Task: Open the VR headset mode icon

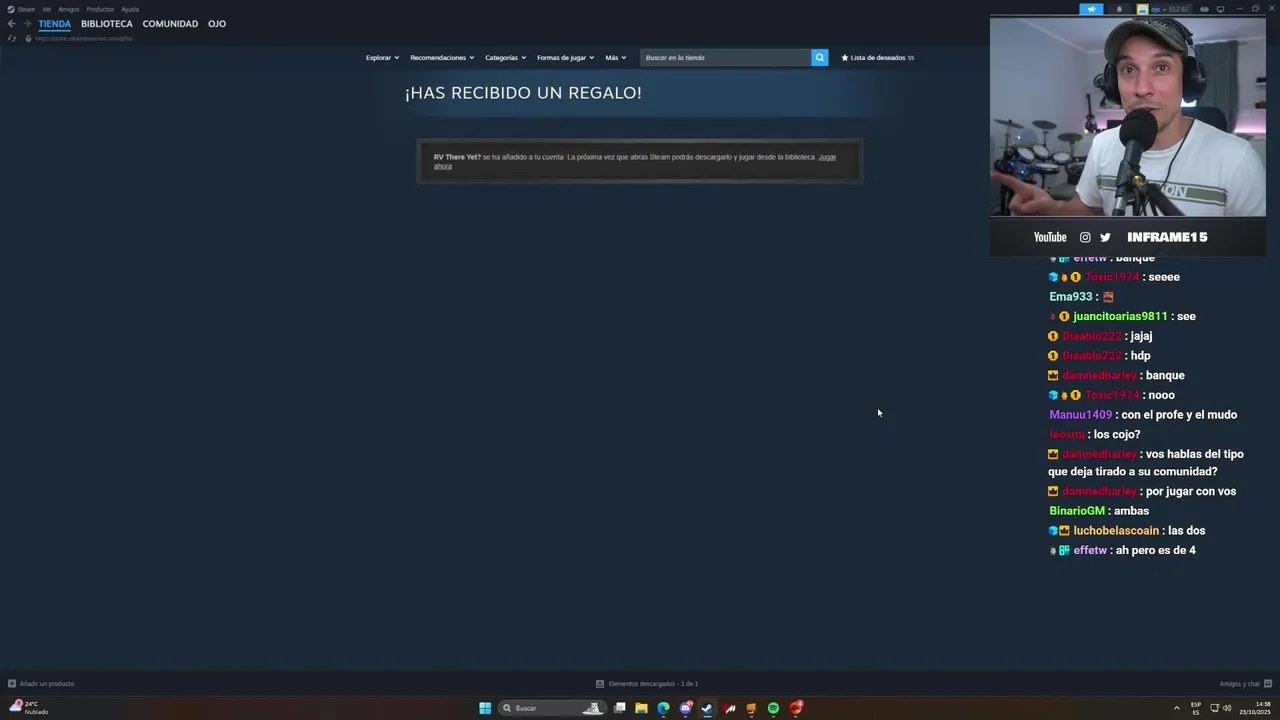Action: click(x=1204, y=9)
